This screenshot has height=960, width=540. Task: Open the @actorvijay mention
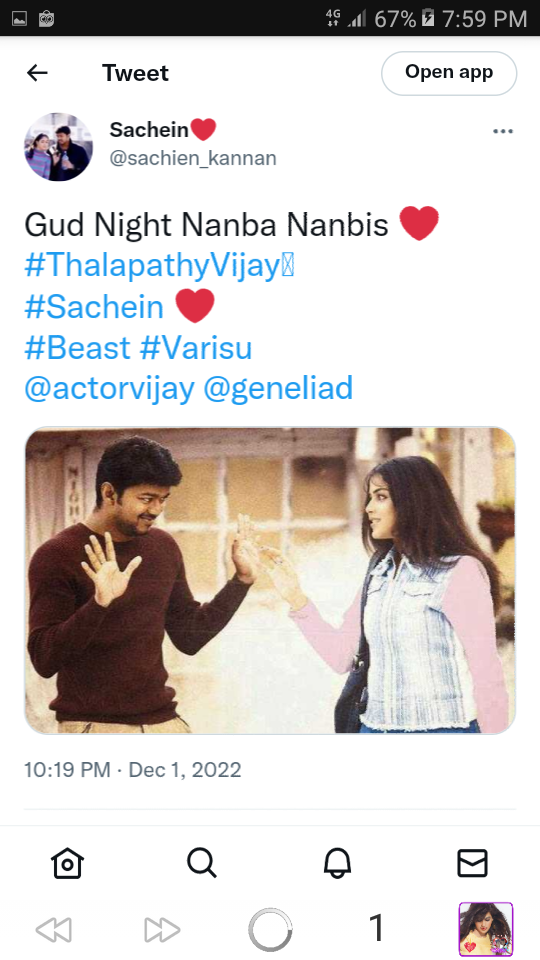[110, 389]
